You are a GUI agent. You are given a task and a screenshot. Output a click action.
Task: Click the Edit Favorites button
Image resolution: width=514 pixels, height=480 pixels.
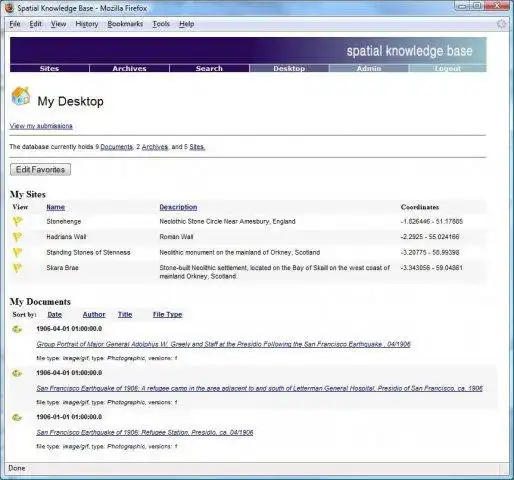[x=40, y=169]
